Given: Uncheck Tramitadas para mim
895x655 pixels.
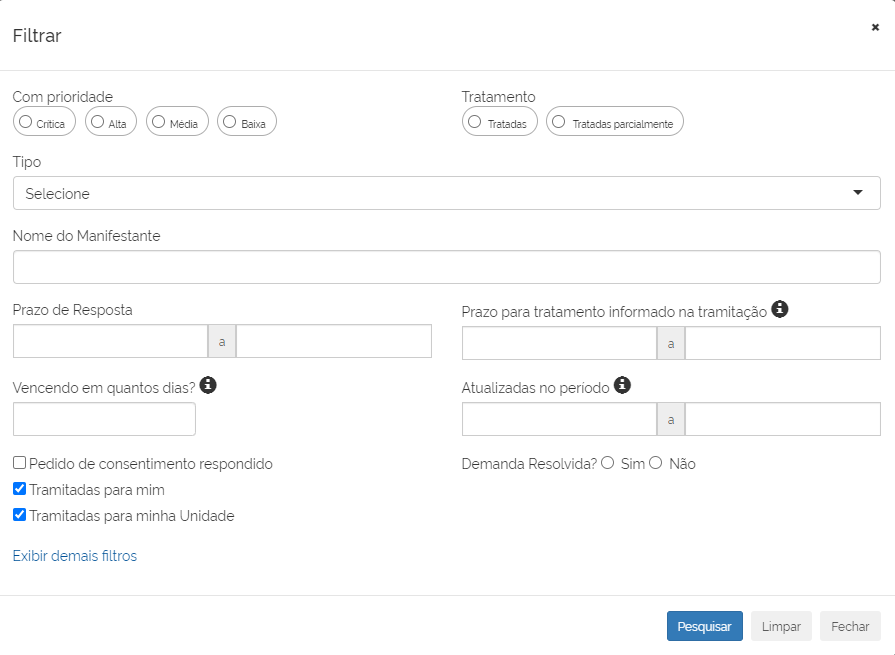Looking at the screenshot, I should click(20, 490).
